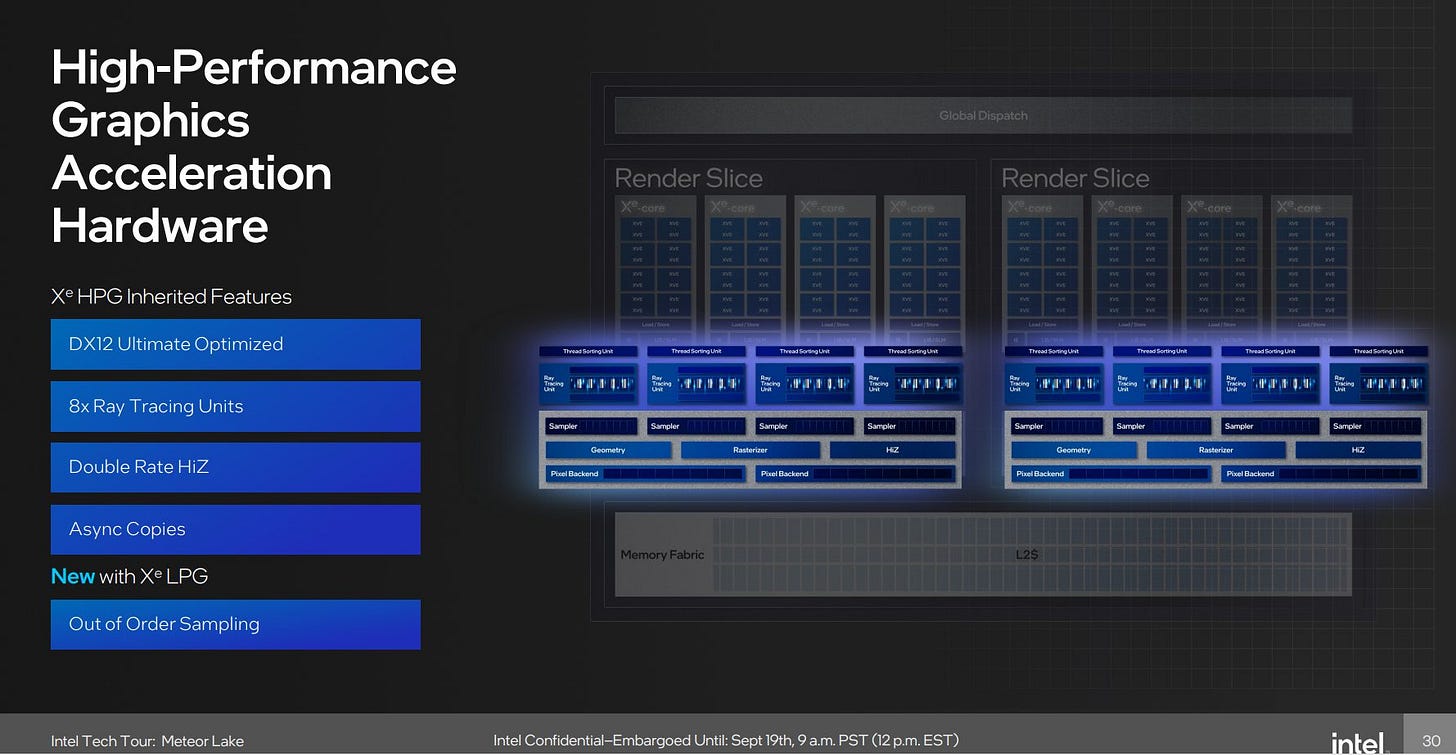Click the New with Xe LPG heading
The height and width of the screenshot is (755, 1456).
pos(129,576)
